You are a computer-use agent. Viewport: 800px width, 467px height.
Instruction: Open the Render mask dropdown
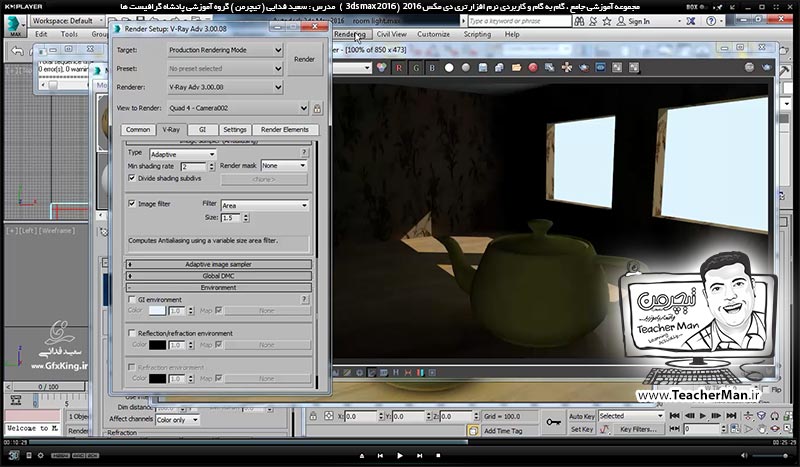284,165
